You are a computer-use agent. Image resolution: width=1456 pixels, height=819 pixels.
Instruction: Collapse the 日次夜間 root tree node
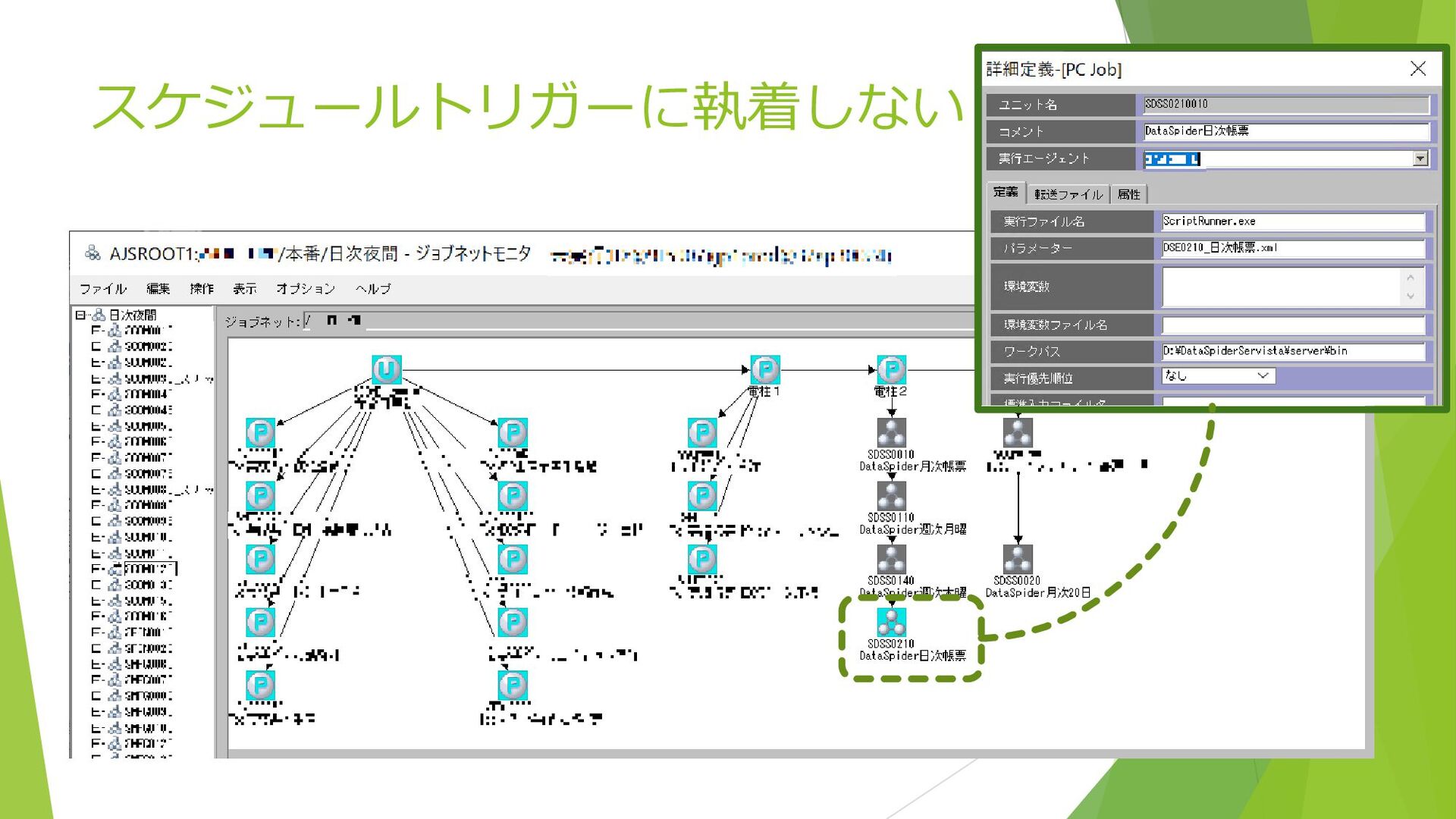click(80, 315)
